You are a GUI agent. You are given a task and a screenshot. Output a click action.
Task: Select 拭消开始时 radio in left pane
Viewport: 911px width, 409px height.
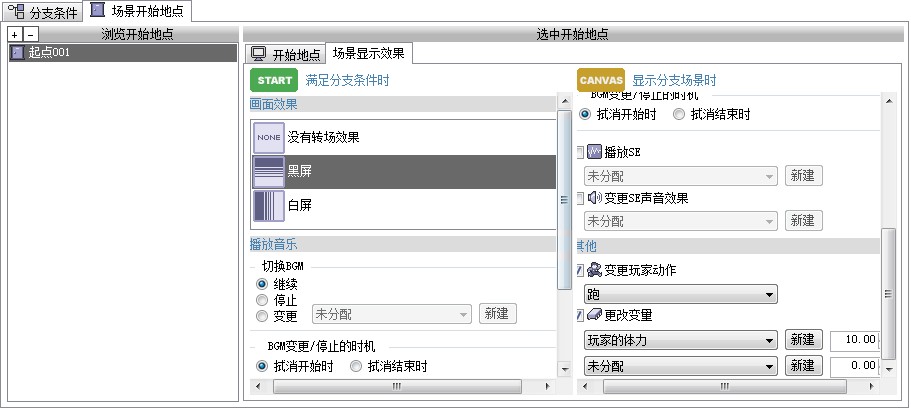(262, 367)
